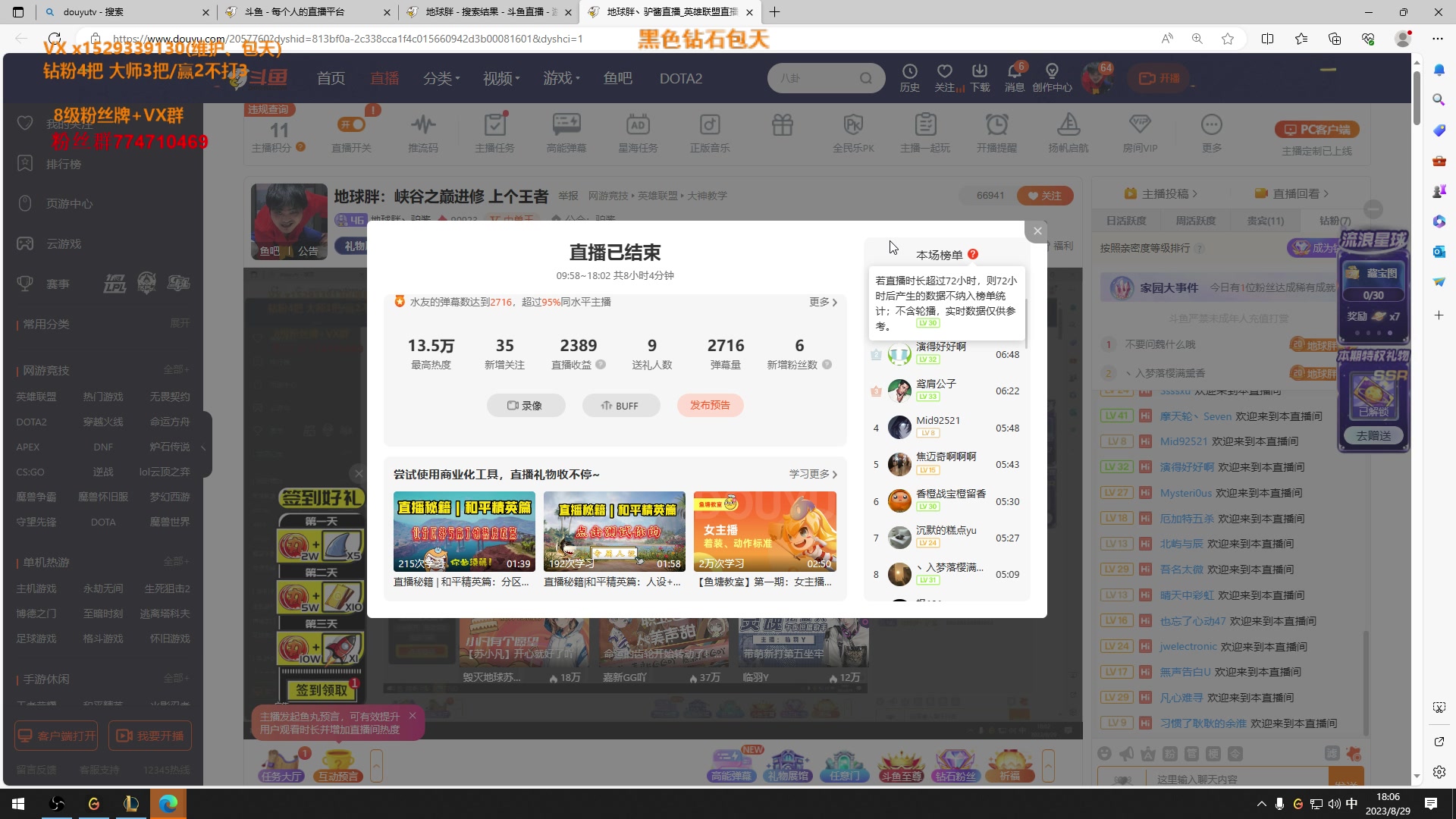The image size is (1456, 819).
Task: Open the 2万次学习 女主播 tutorial thumbnail
Action: (x=764, y=532)
